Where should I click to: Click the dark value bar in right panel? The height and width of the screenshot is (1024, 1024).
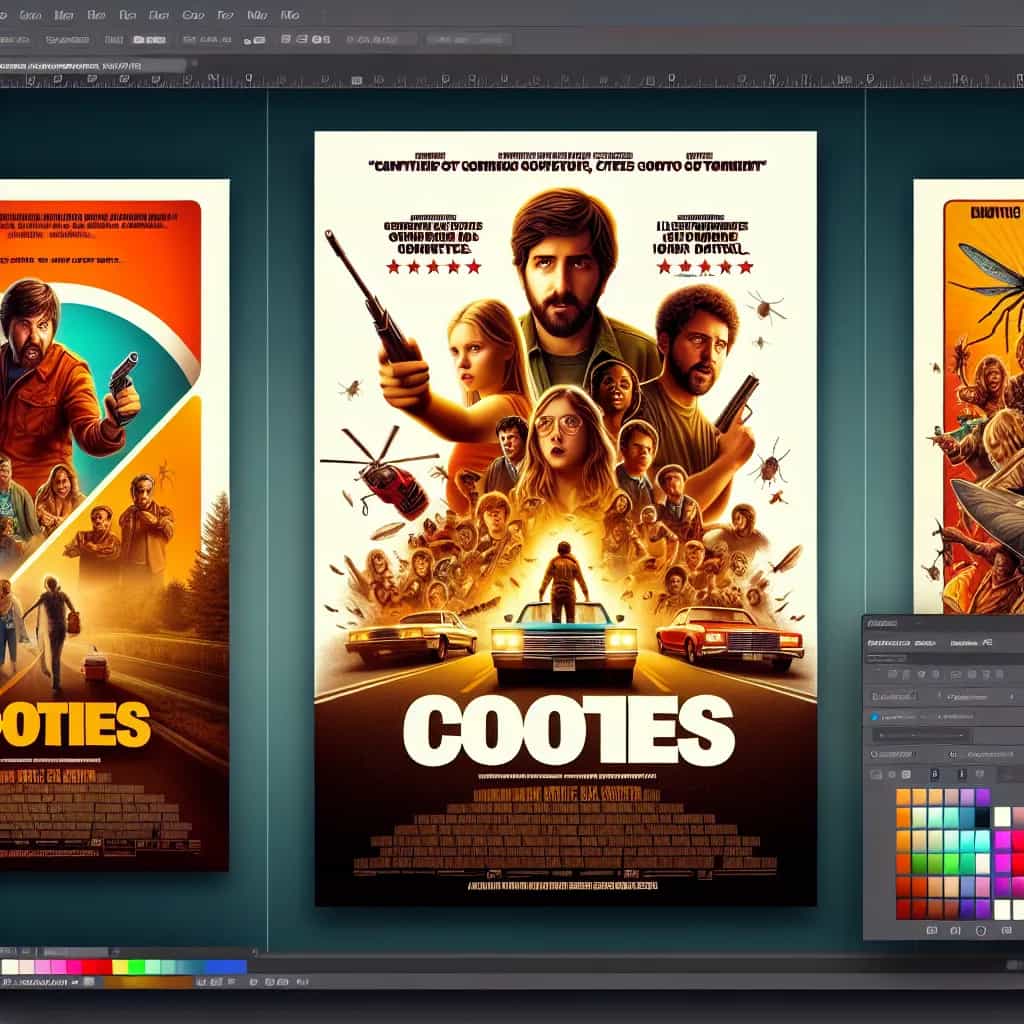(922, 735)
